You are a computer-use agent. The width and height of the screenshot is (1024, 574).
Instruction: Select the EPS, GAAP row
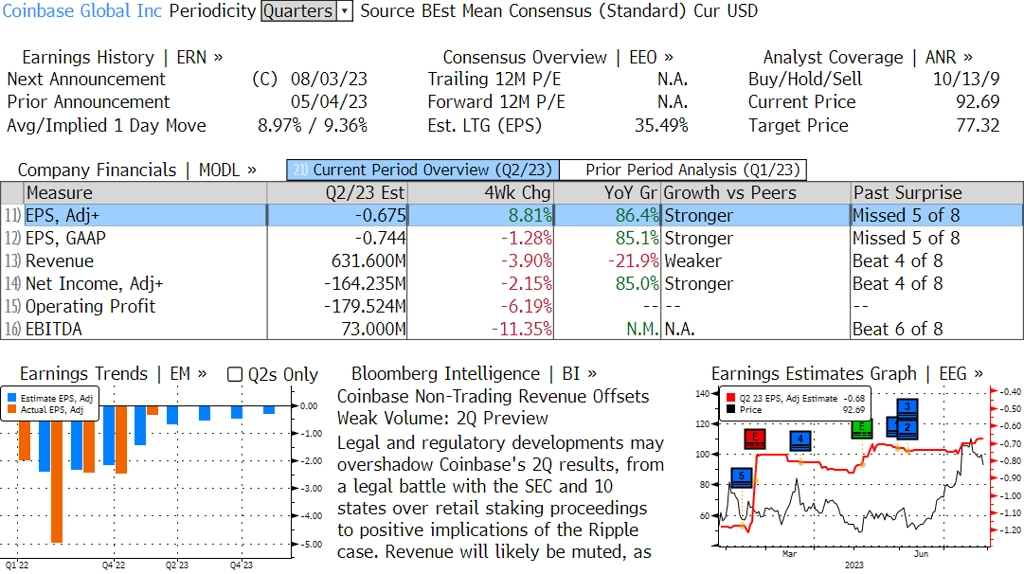click(x=512, y=238)
